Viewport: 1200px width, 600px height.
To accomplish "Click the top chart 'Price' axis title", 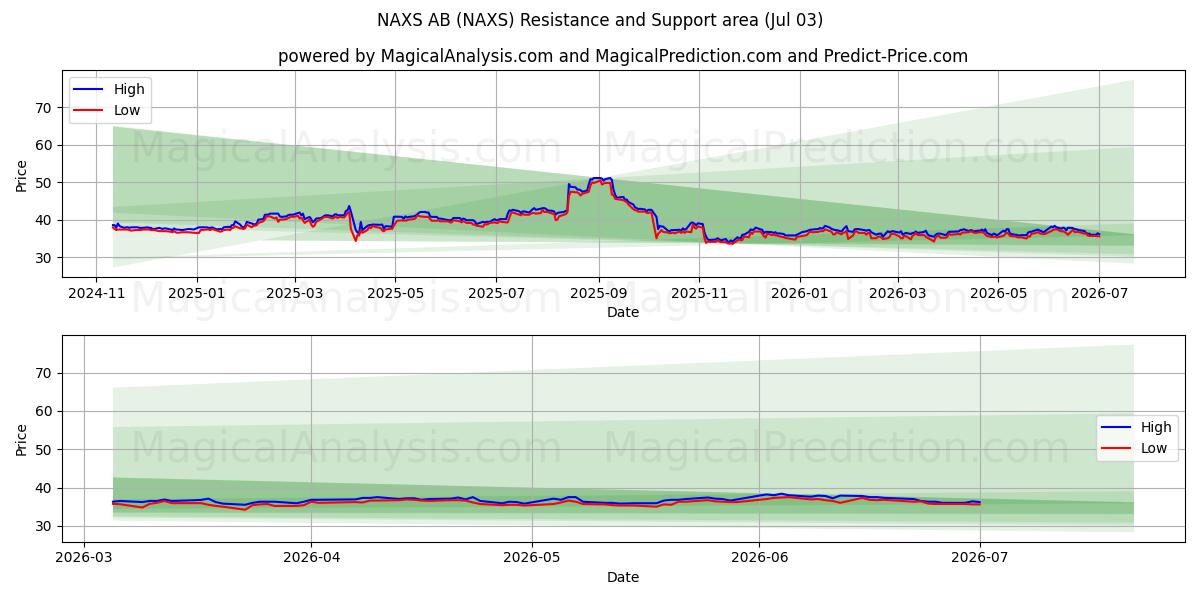I will tap(22, 175).
